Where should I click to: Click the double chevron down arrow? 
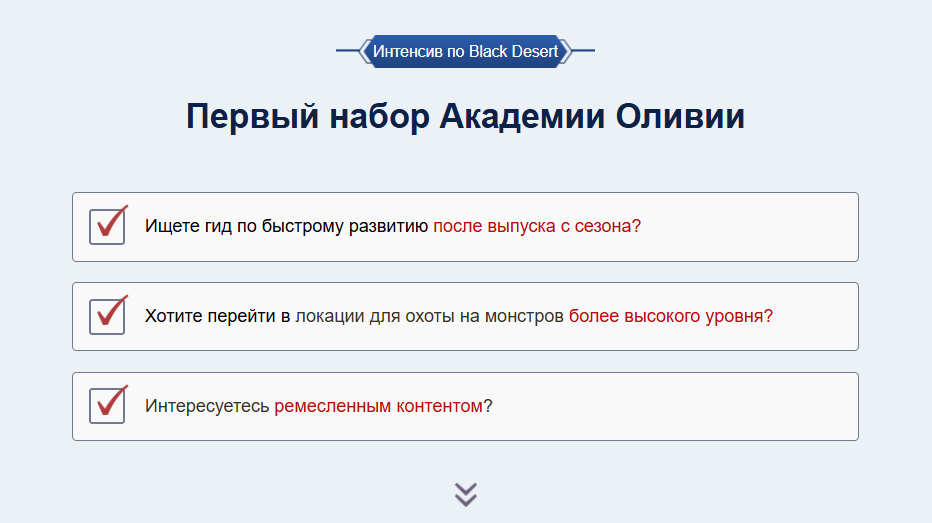465,494
